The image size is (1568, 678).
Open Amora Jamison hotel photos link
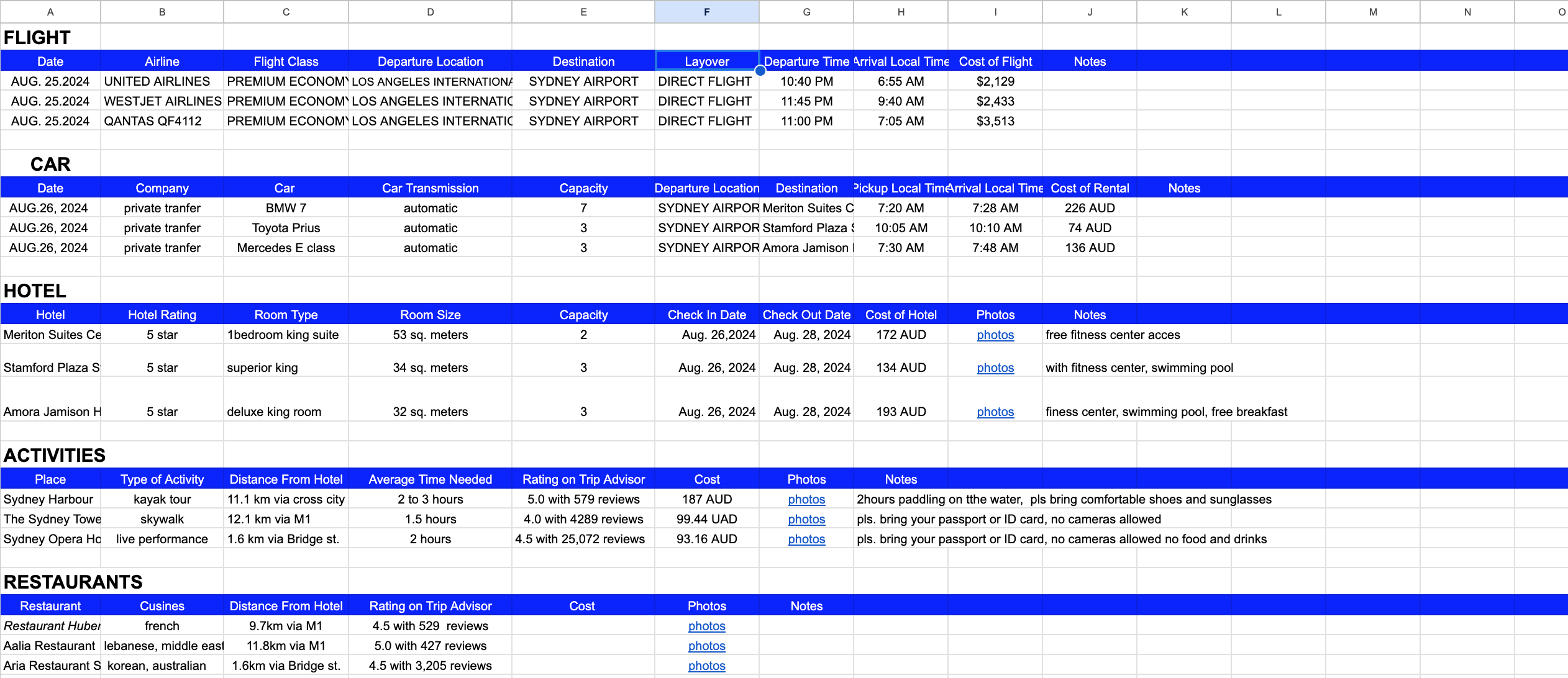point(995,412)
